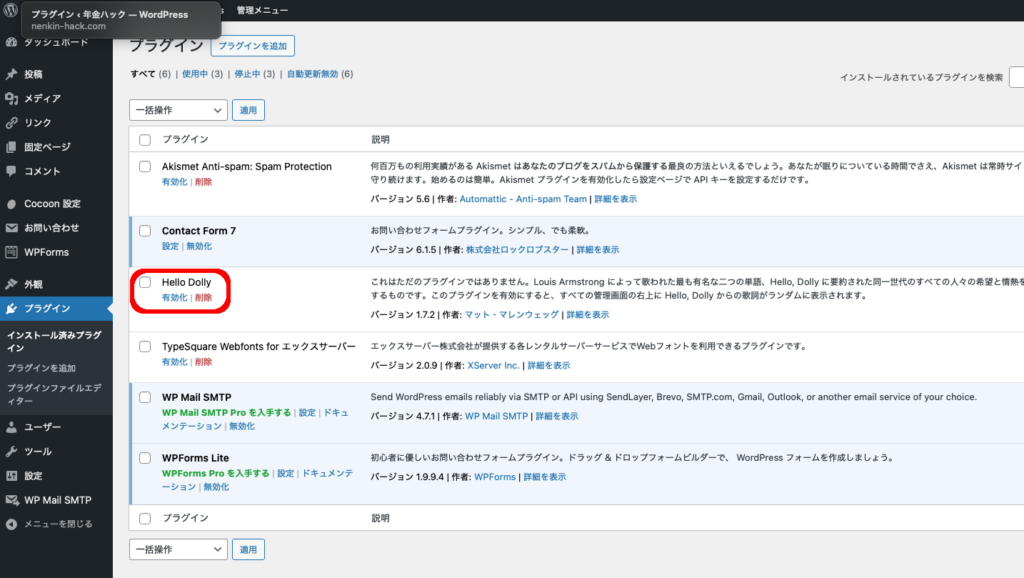The height and width of the screenshot is (578, 1024).
Task: Open the bottom 一括操作 bulk actions dropdown
Action: 178,549
